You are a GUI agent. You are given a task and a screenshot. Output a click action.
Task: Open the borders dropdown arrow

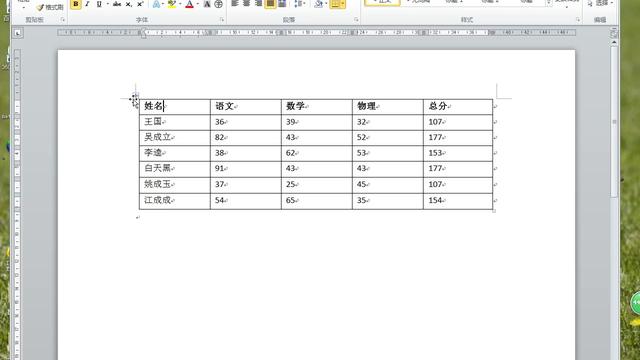343,4
